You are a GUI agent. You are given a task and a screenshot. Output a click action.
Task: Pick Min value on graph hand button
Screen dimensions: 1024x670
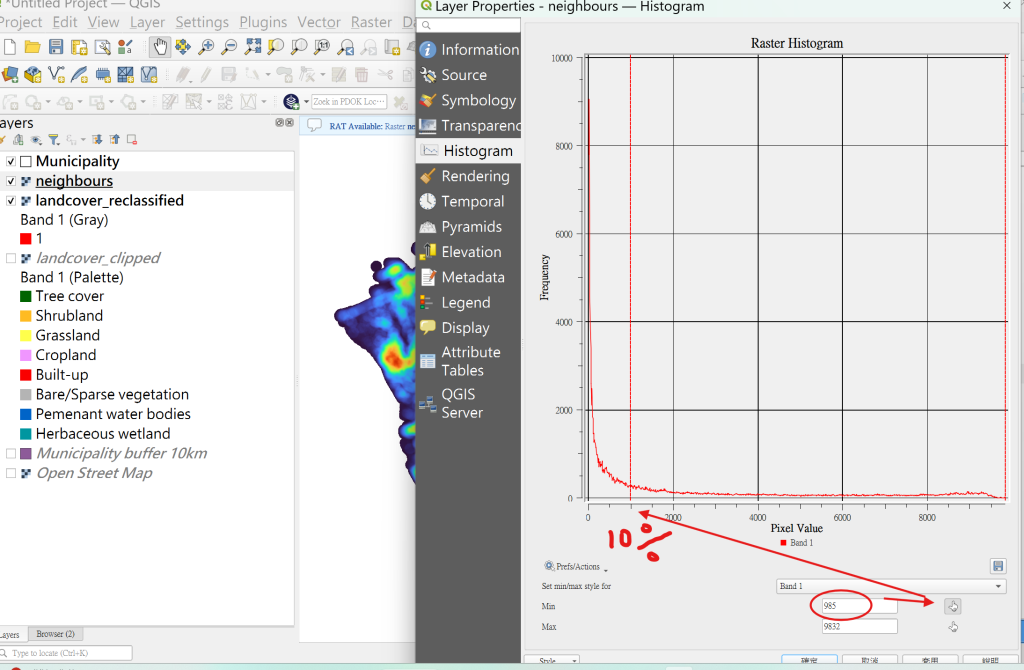pos(953,607)
